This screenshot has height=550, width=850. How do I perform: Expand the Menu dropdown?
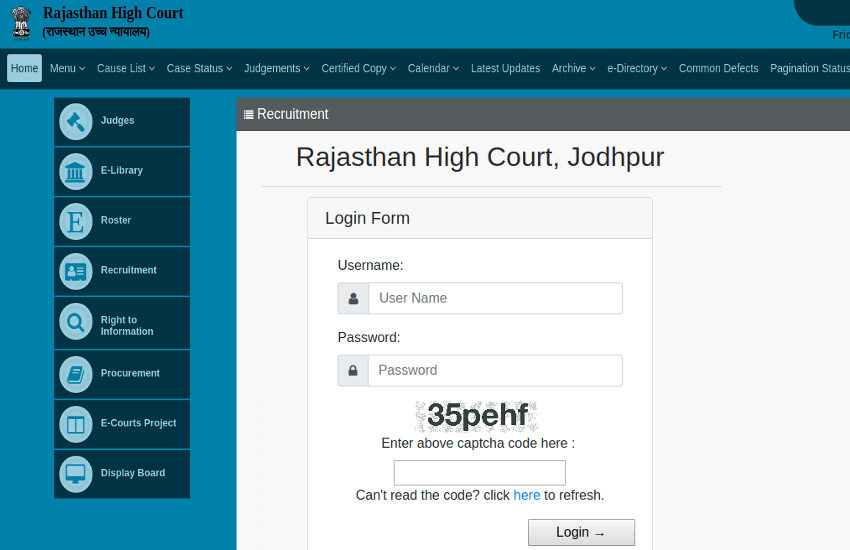click(67, 69)
